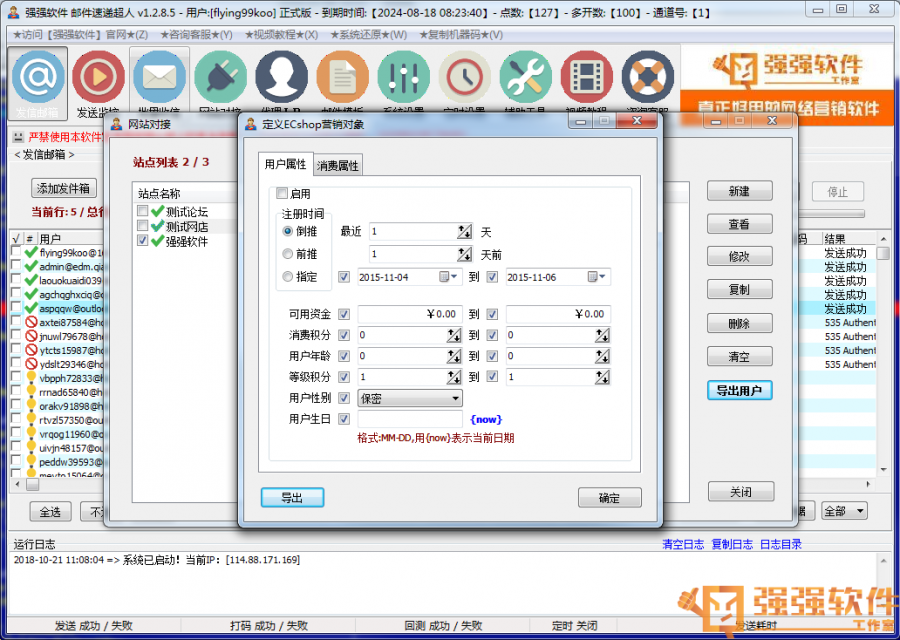The height and width of the screenshot is (640, 900).
Task: Click the blue {now} placeholder link
Action: click(x=486, y=420)
